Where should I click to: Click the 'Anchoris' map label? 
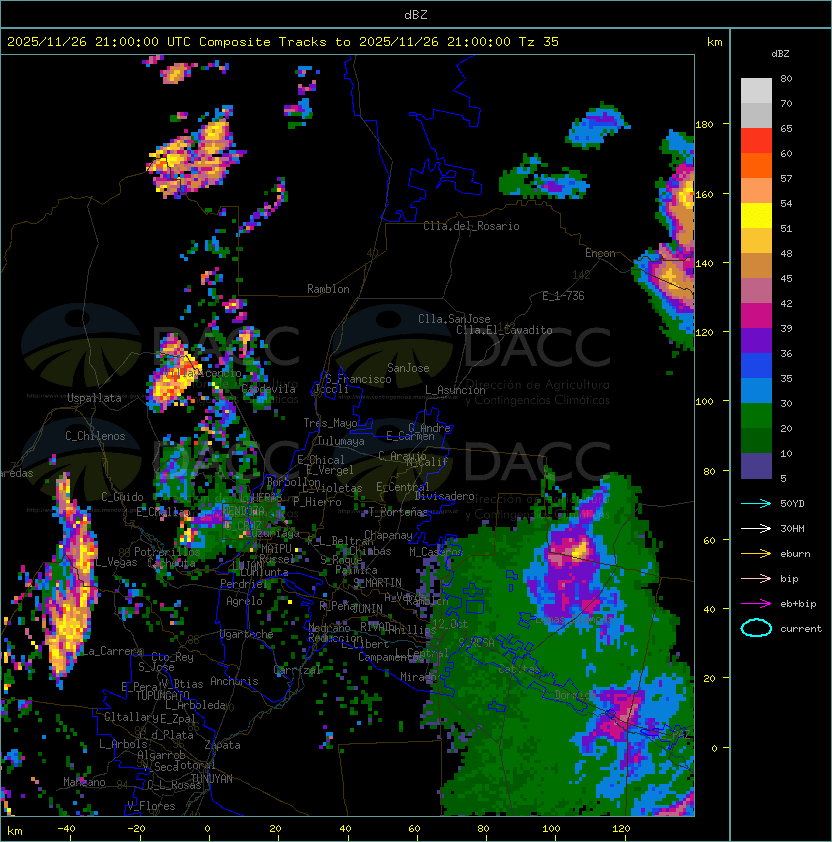[234, 681]
